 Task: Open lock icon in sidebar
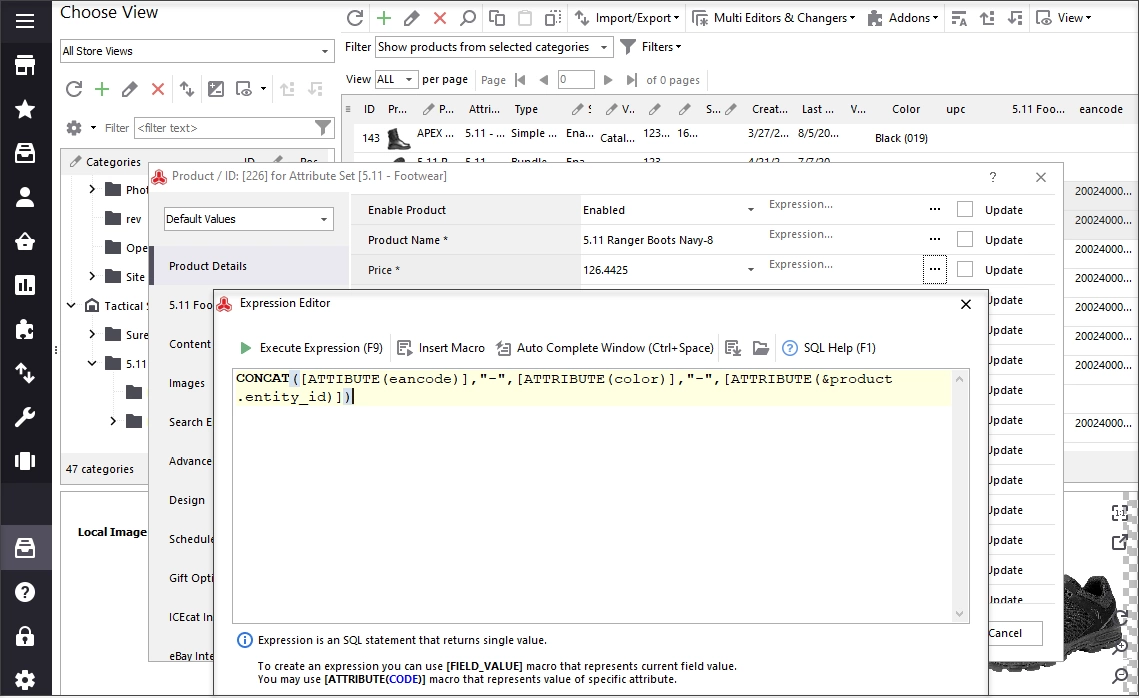click(x=25, y=637)
